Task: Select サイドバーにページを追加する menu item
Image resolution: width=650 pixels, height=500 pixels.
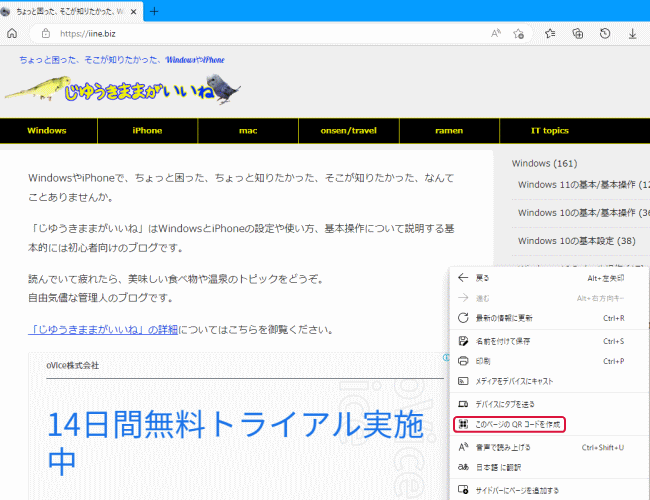Action: [549, 490]
